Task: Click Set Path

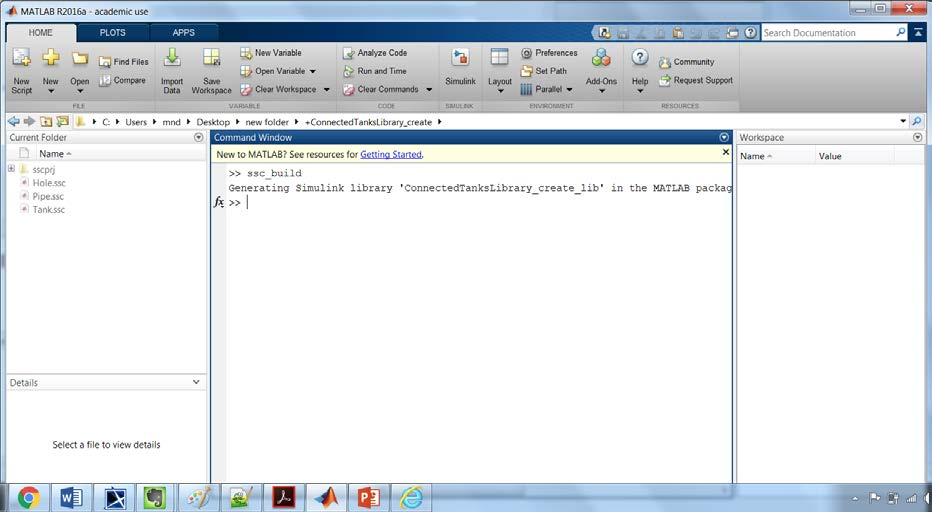Action: tap(543, 71)
